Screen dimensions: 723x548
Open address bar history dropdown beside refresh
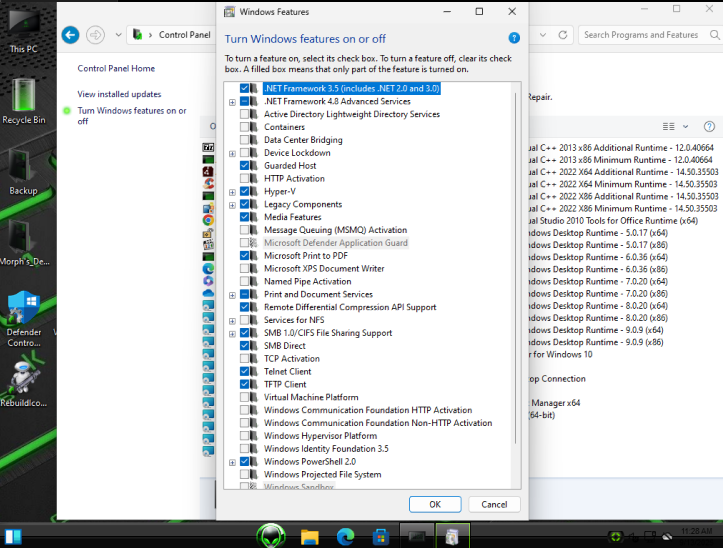[x=543, y=35]
